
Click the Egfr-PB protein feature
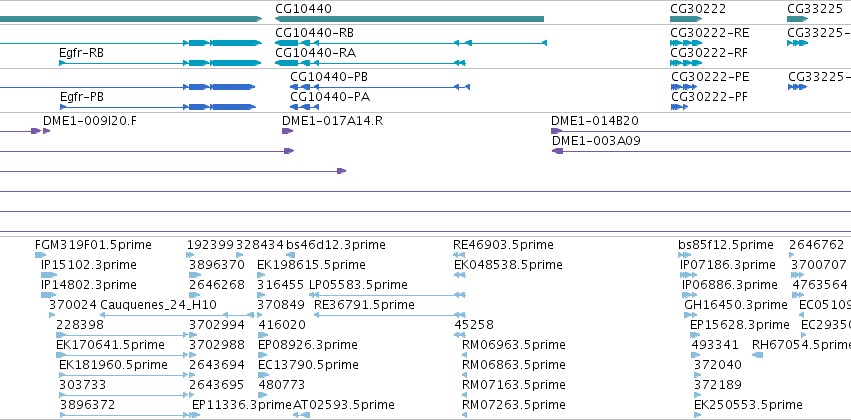pyautogui.click(x=157, y=107)
